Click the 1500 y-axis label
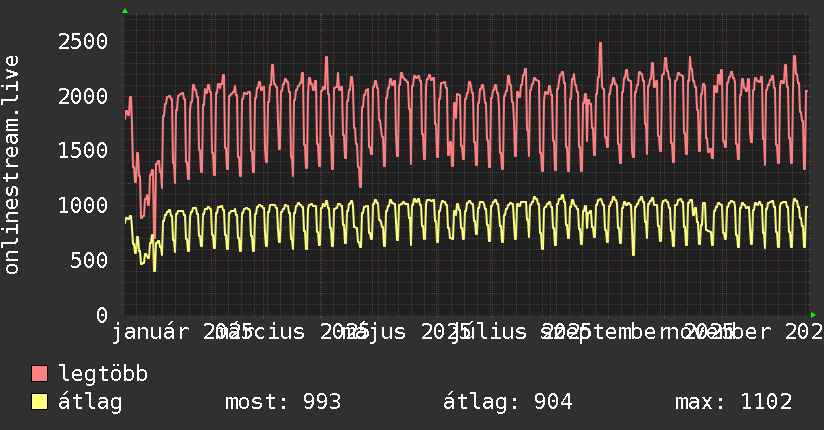Image resolution: width=824 pixels, height=430 pixels. click(x=83, y=151)
